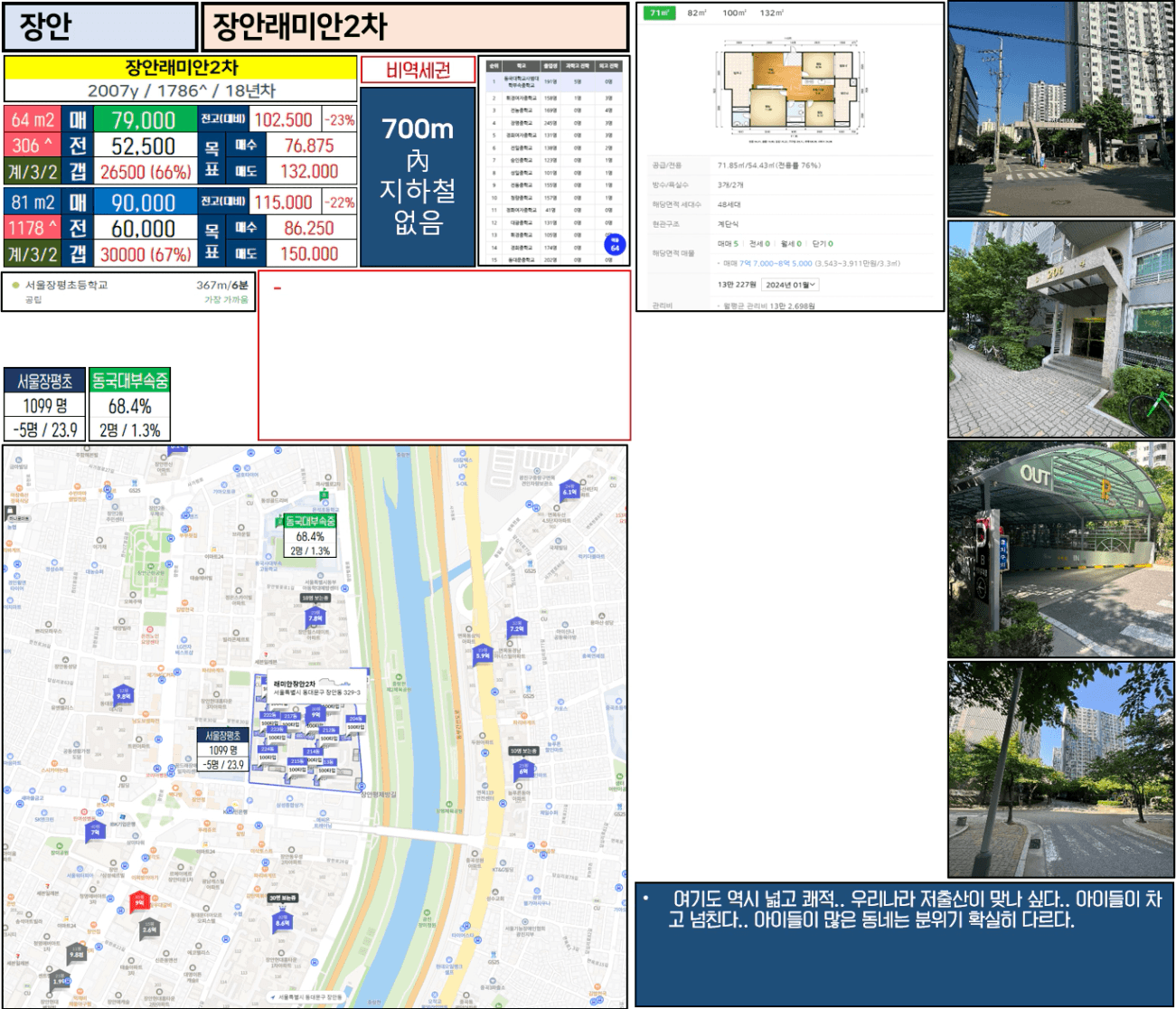Open the building 206 entrance photo
The width and height of the screenshot is (1176, 1009).
click(1060, 329)
